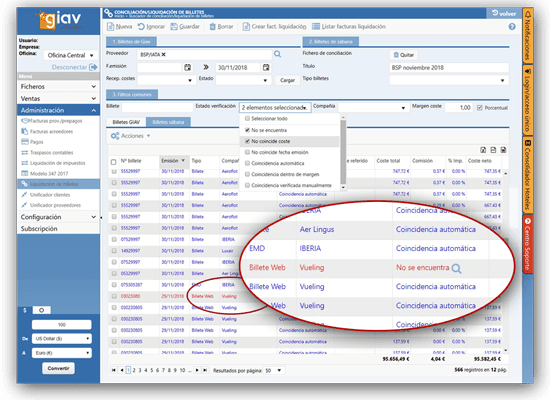
Task: Open the Notificaciones side tab
Action: (528, 35)
